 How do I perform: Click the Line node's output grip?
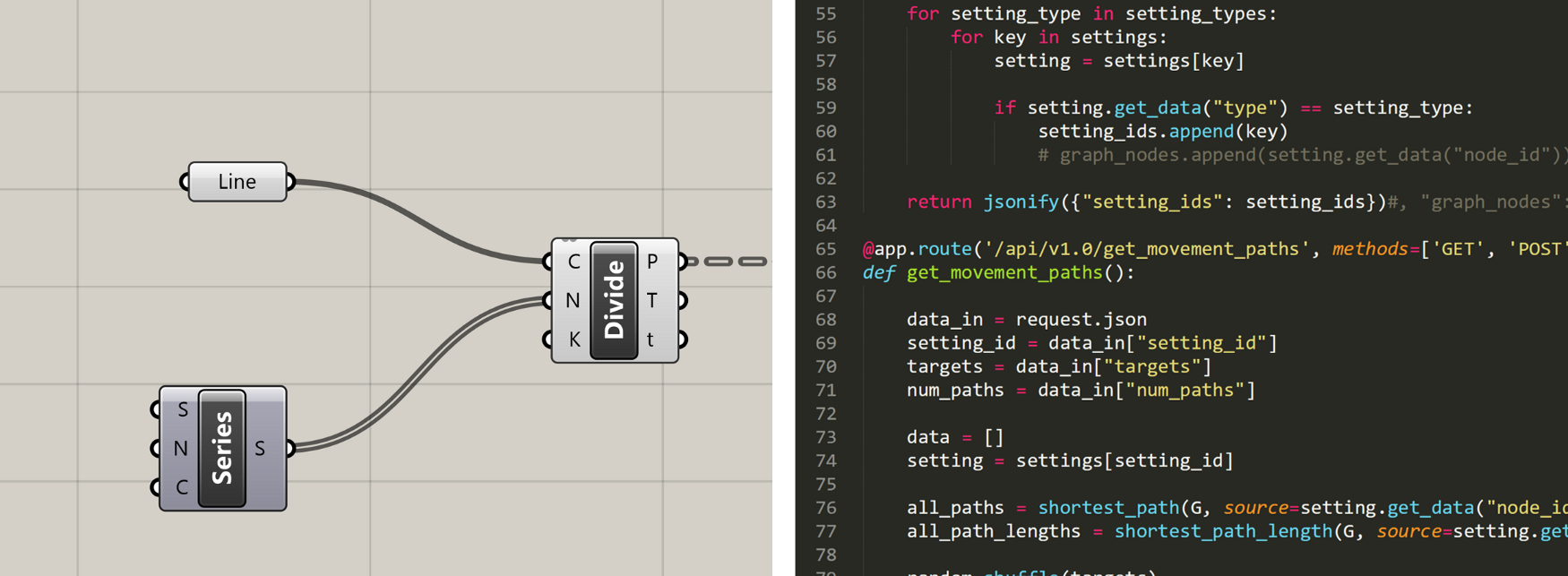(290, 182)
